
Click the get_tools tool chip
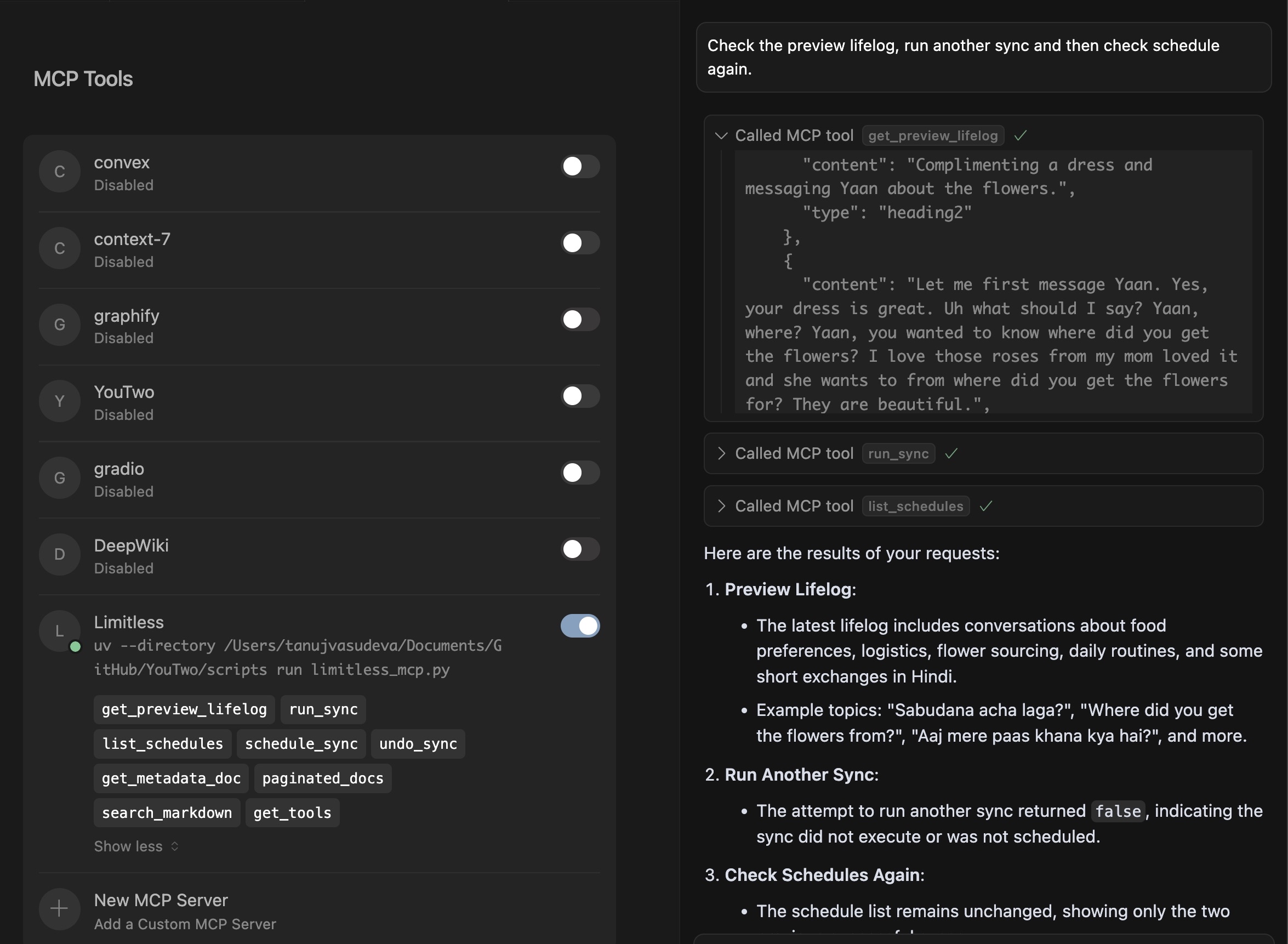click(293, 812)
